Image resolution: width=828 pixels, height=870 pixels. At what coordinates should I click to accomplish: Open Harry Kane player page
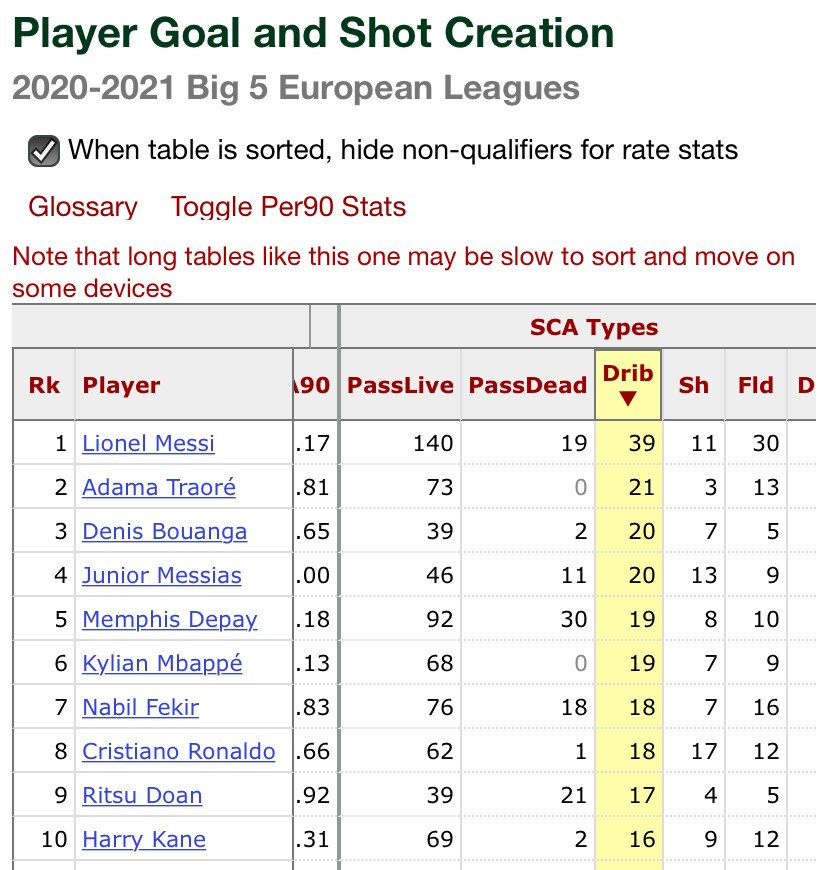tap(144, 839)
